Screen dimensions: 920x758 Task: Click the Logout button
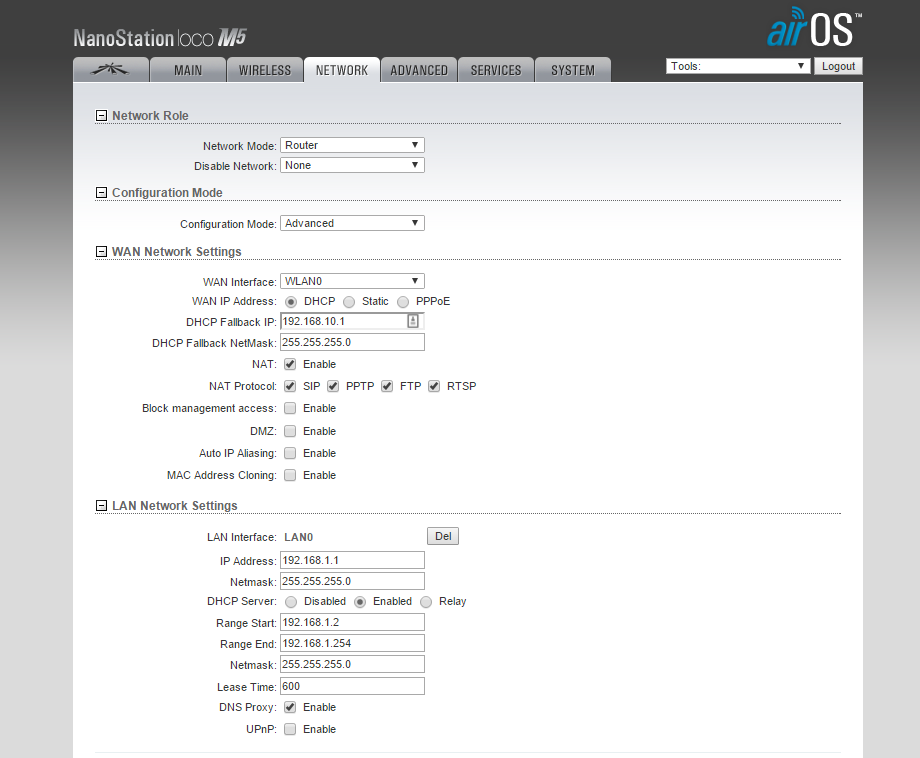838,66
